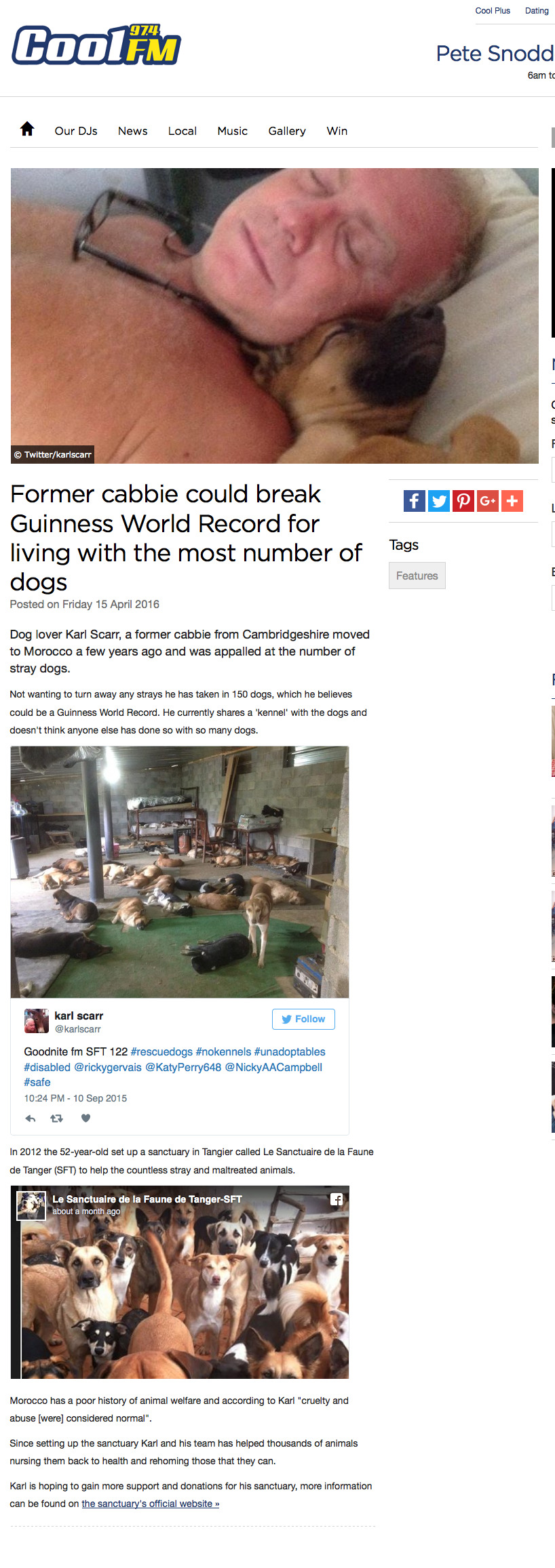This screenshot has width=555, height=1568.
Task: View the dogs in kennel photo
Action: click(x=180, y=872)
